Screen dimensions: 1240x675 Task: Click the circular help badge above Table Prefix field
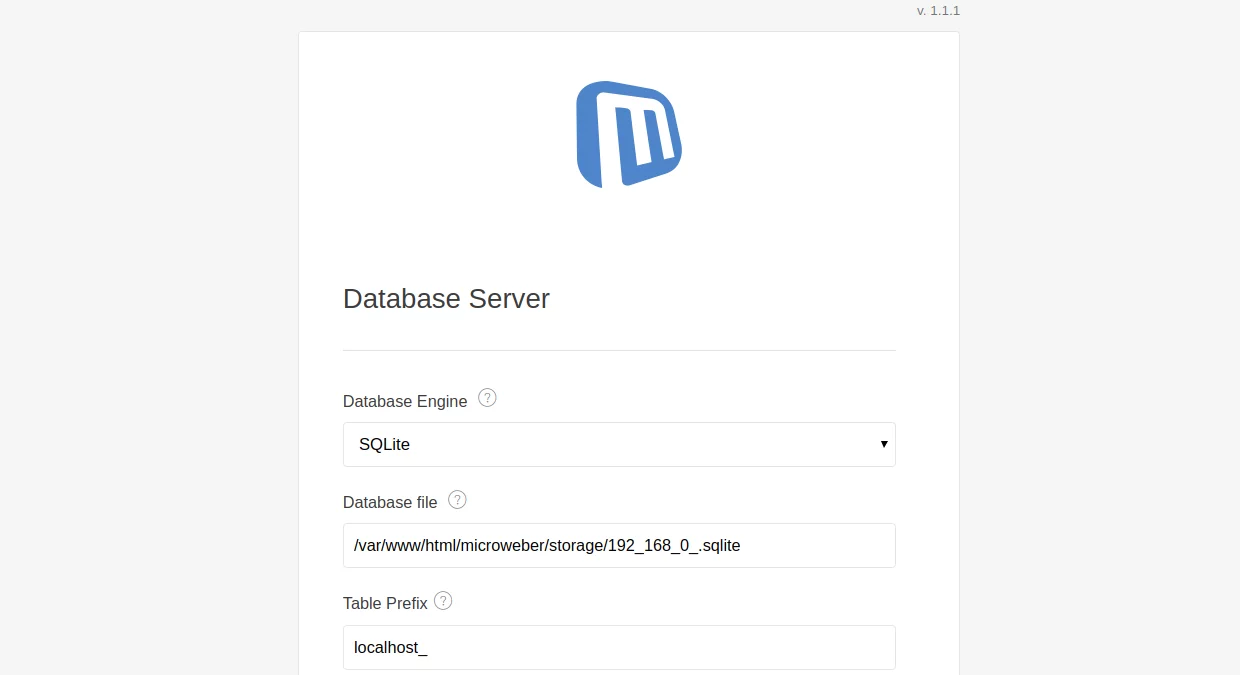point(443,600)
